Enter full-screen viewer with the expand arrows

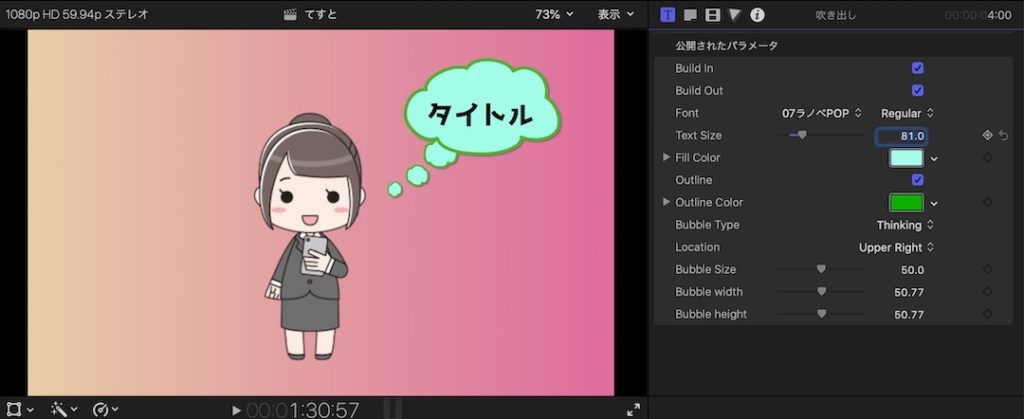pos(633,410)
